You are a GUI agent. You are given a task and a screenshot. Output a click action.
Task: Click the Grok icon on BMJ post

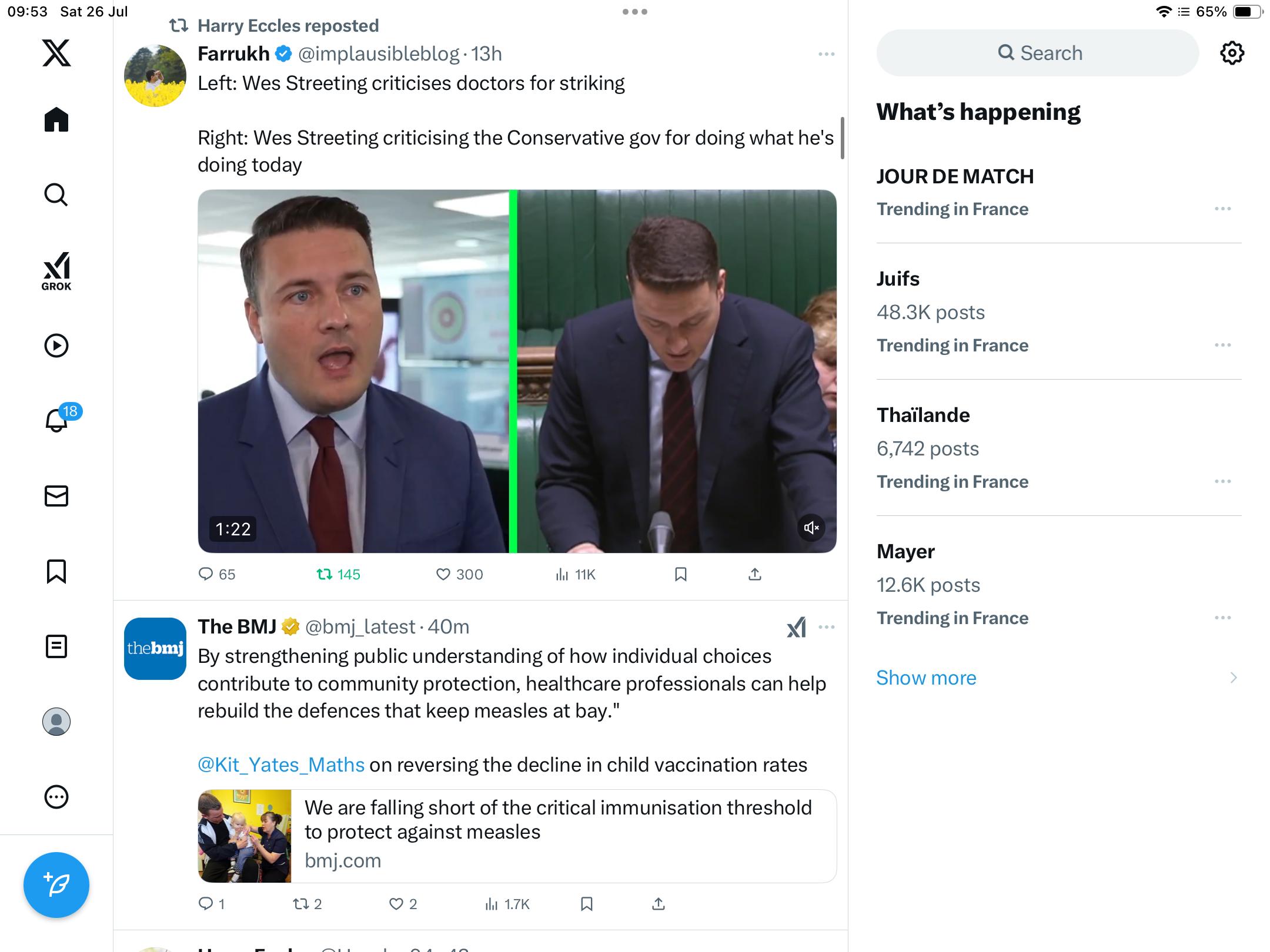click(x=797, y=627)
